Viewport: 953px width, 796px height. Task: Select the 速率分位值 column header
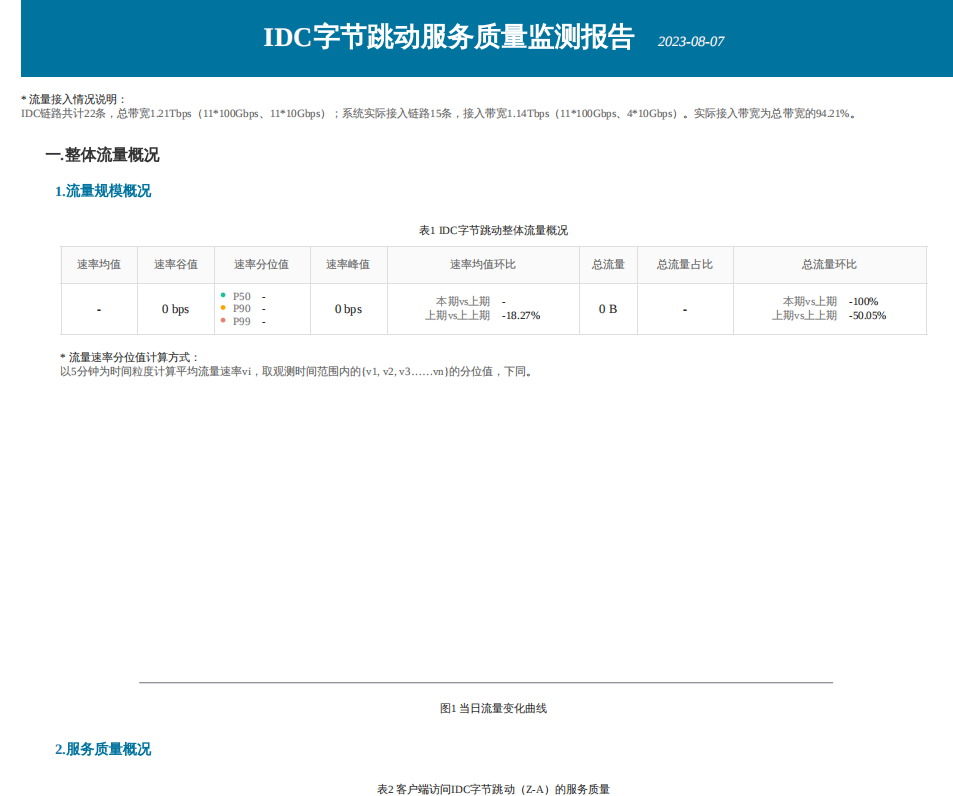(259, 264)
